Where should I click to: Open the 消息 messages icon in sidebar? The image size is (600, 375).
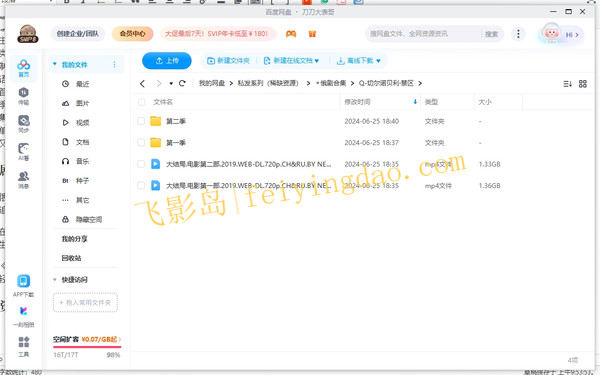pos(24,180)
